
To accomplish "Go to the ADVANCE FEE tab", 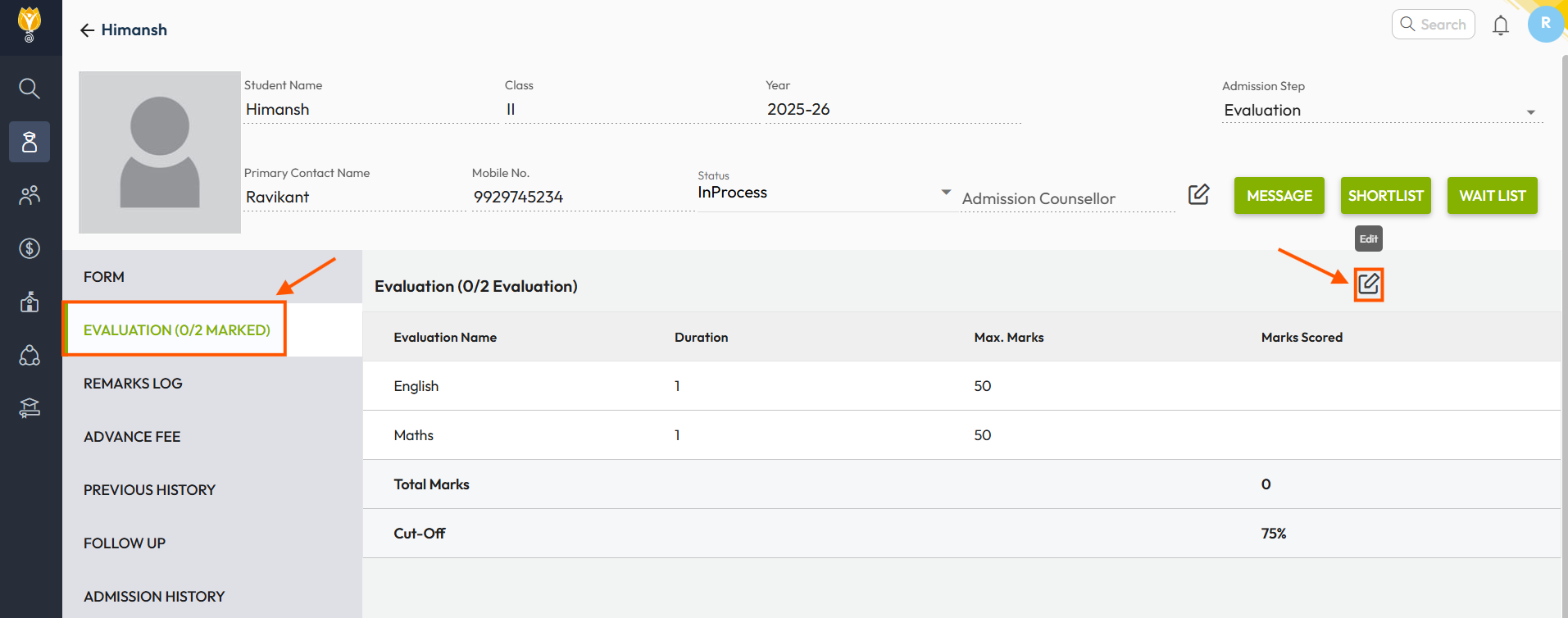I will [x=132, y=437].
